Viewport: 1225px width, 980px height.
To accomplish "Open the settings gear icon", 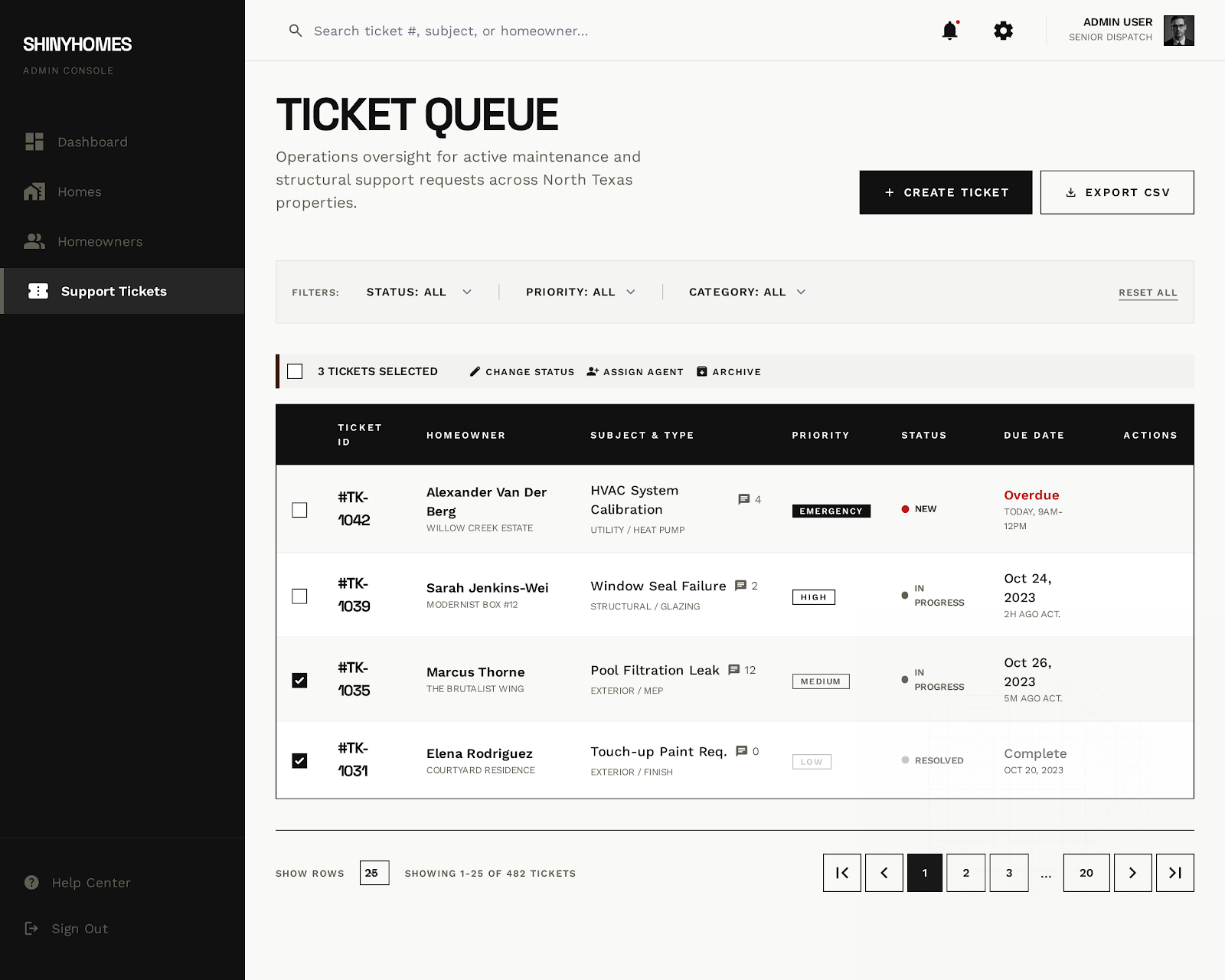I will point(1002,31).
